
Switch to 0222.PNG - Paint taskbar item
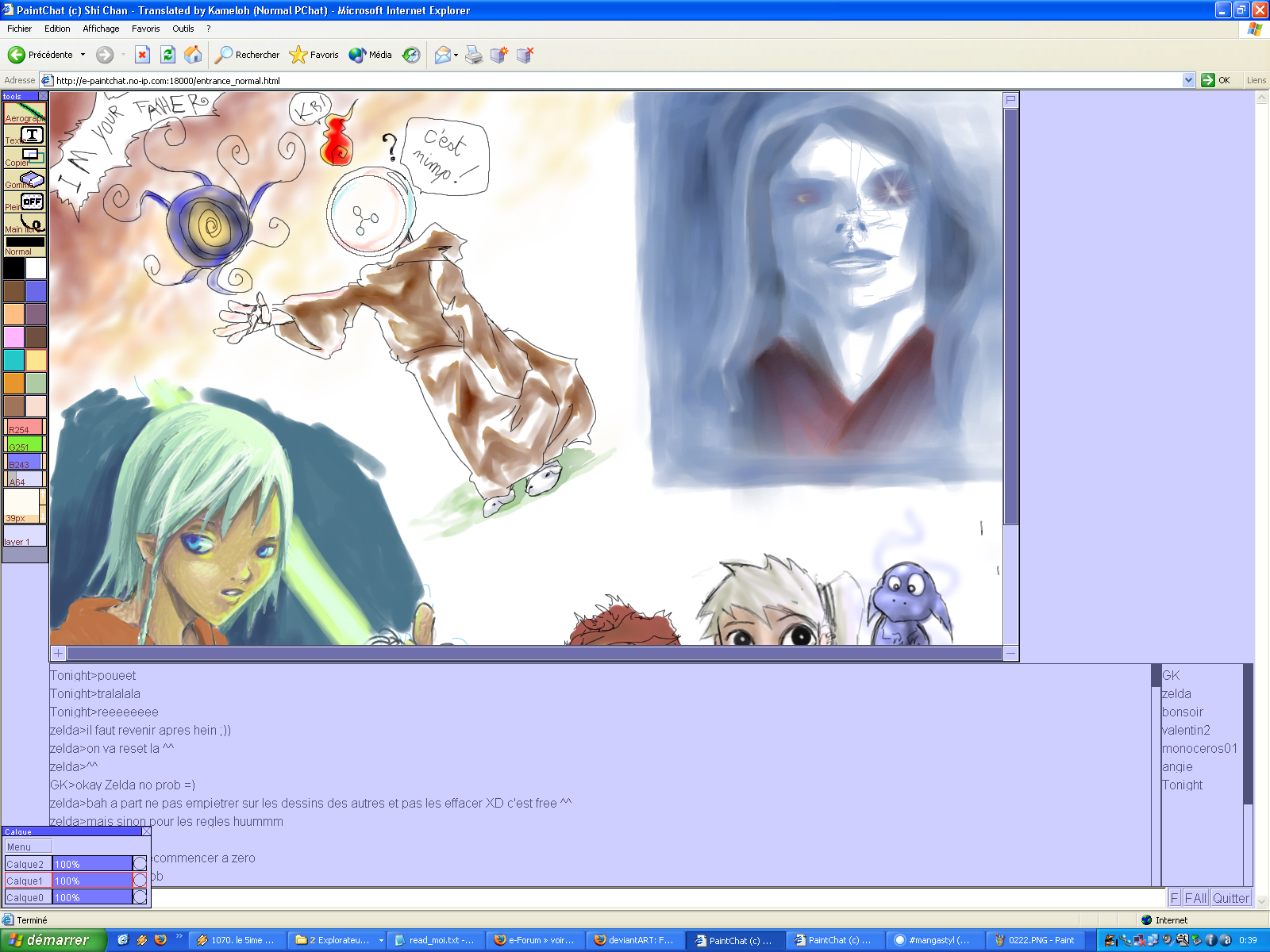pos(1035,940)
